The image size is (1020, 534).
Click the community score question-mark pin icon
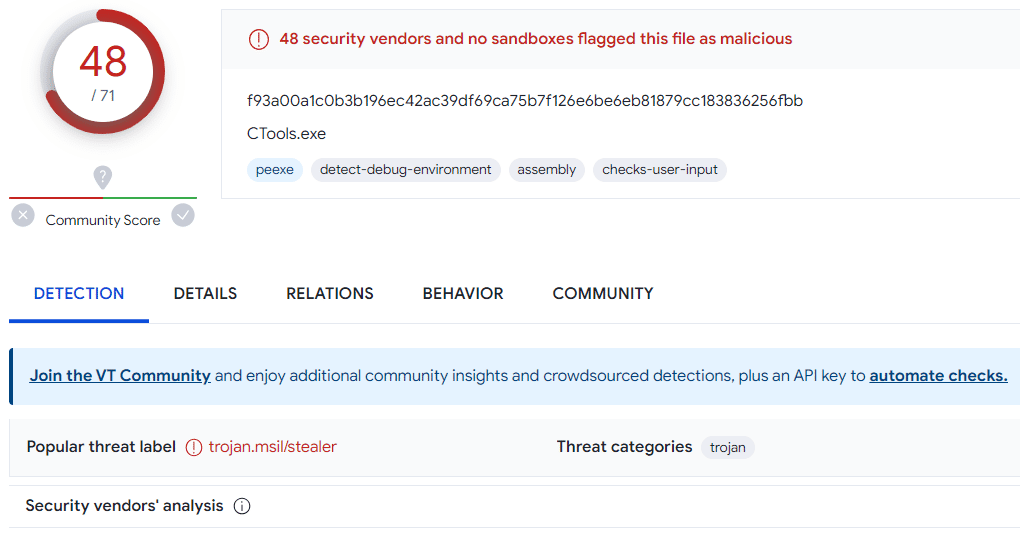pos(103,177)
